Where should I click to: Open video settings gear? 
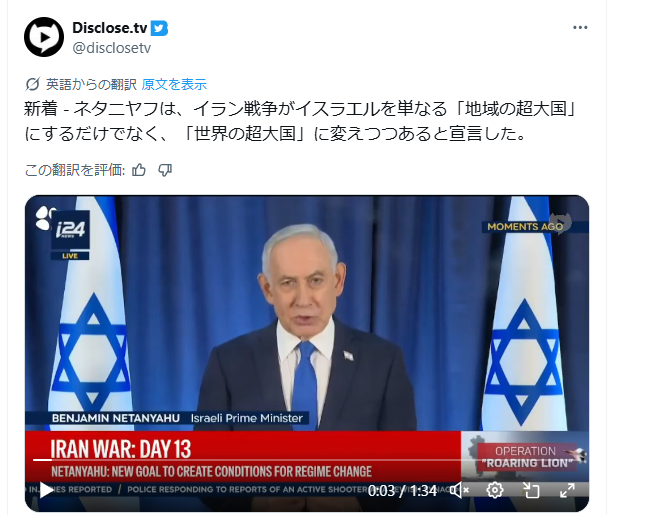(x=494, y=490)
